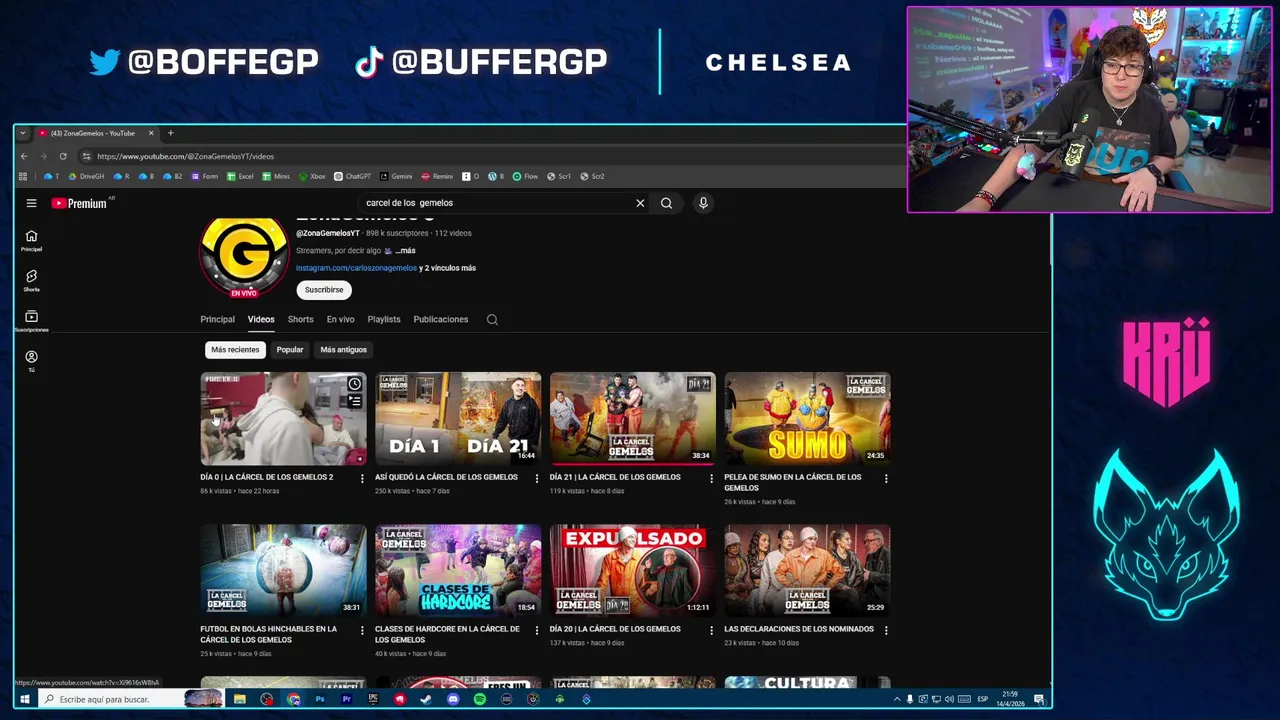This screenshot has height=720, width=1280.
Task: Click the YouTube Premium logo
Action: 79,203
